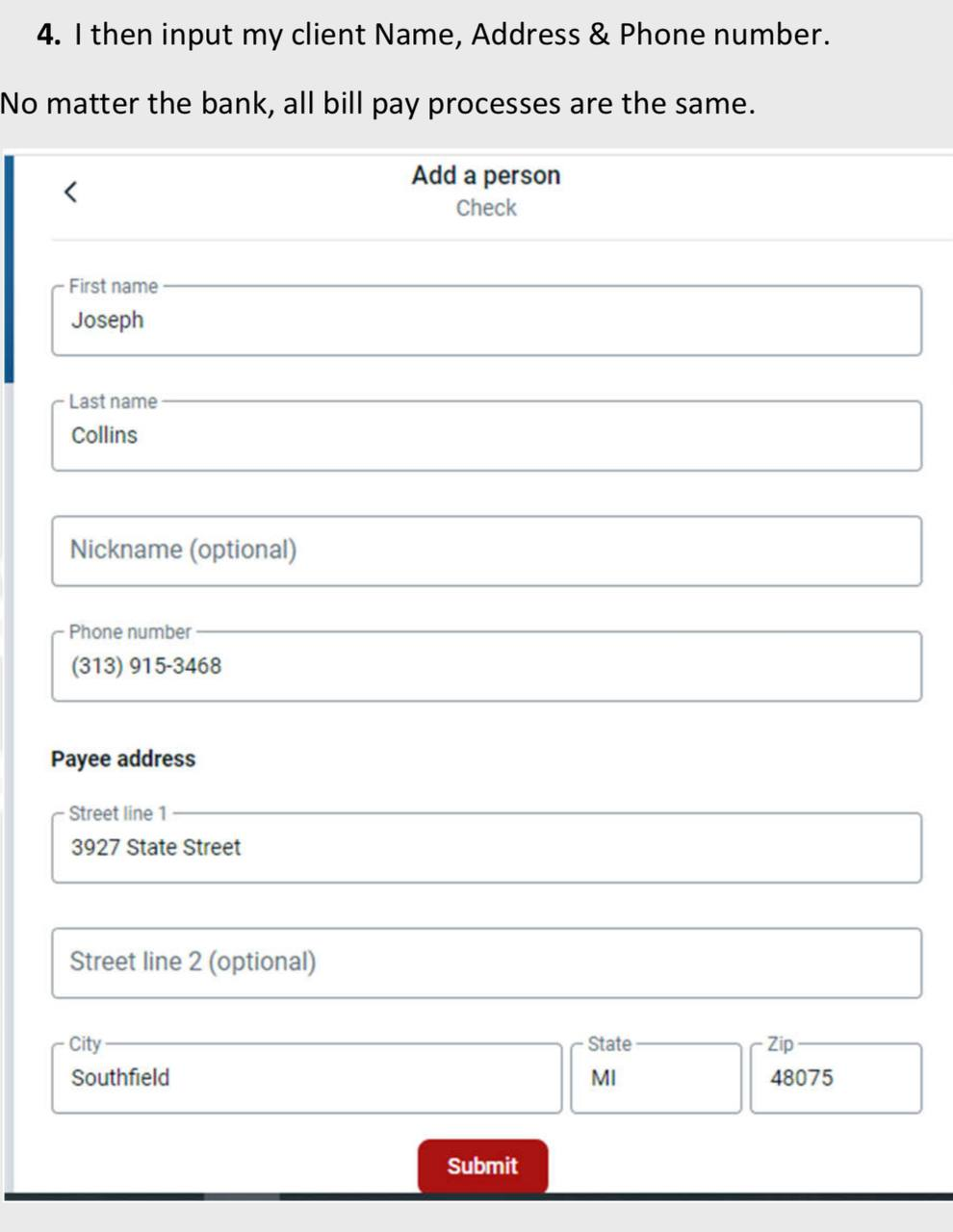Click the Phone number input box
The height and width of the screenshot is (1232, 953).
[x=486, y=667]
